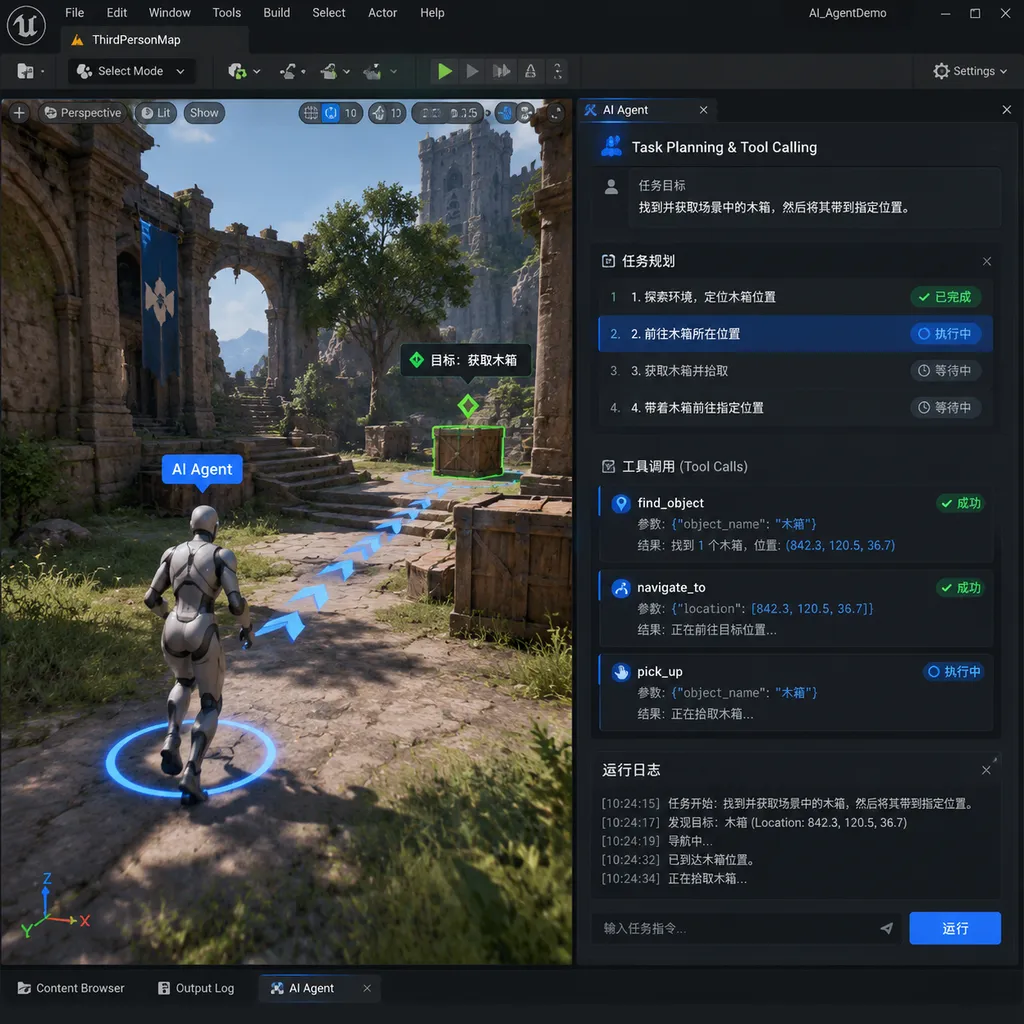Click the 已完成 status badge
1024x1024 pixels.
(946, 297)
